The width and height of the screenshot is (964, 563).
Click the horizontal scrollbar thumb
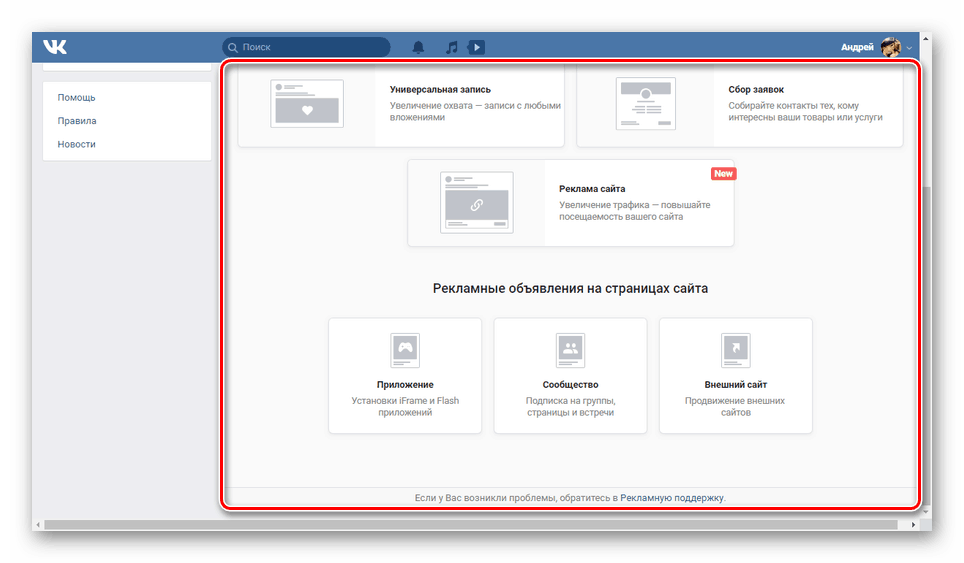(471, 525)
